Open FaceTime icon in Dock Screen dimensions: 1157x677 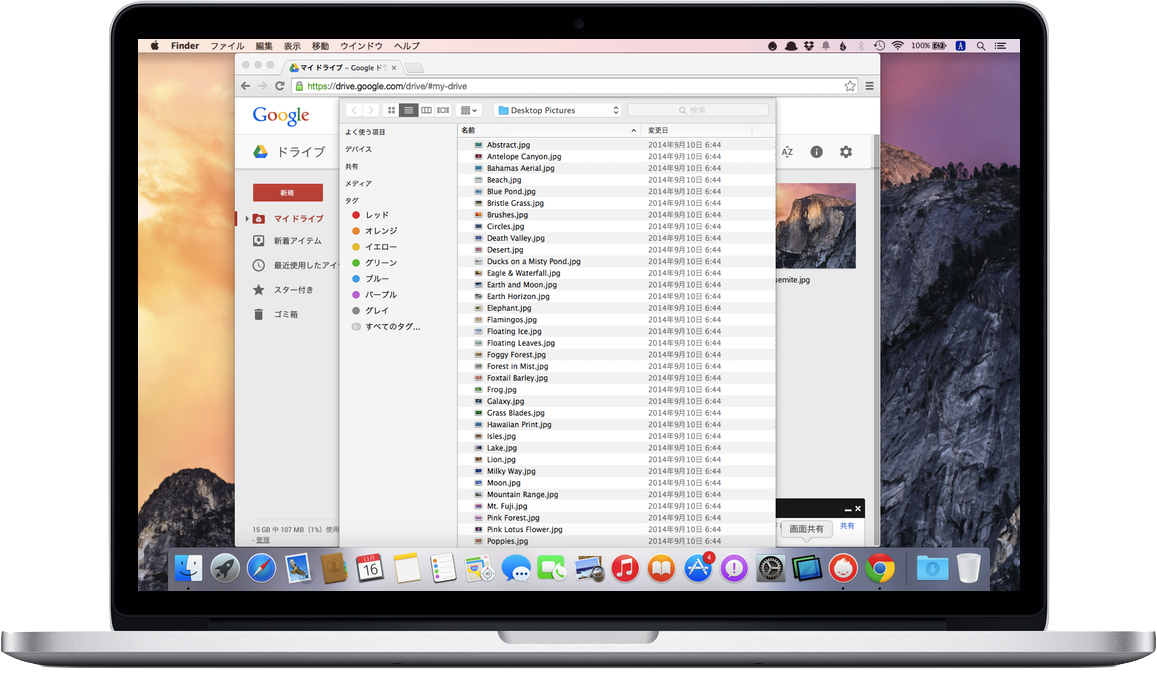tap(551, 568)
